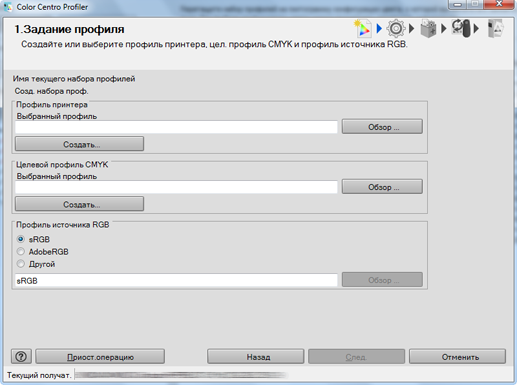Click the gear settings step icon
Viewport: 517px width, 385px height.
tap(396, 29)
